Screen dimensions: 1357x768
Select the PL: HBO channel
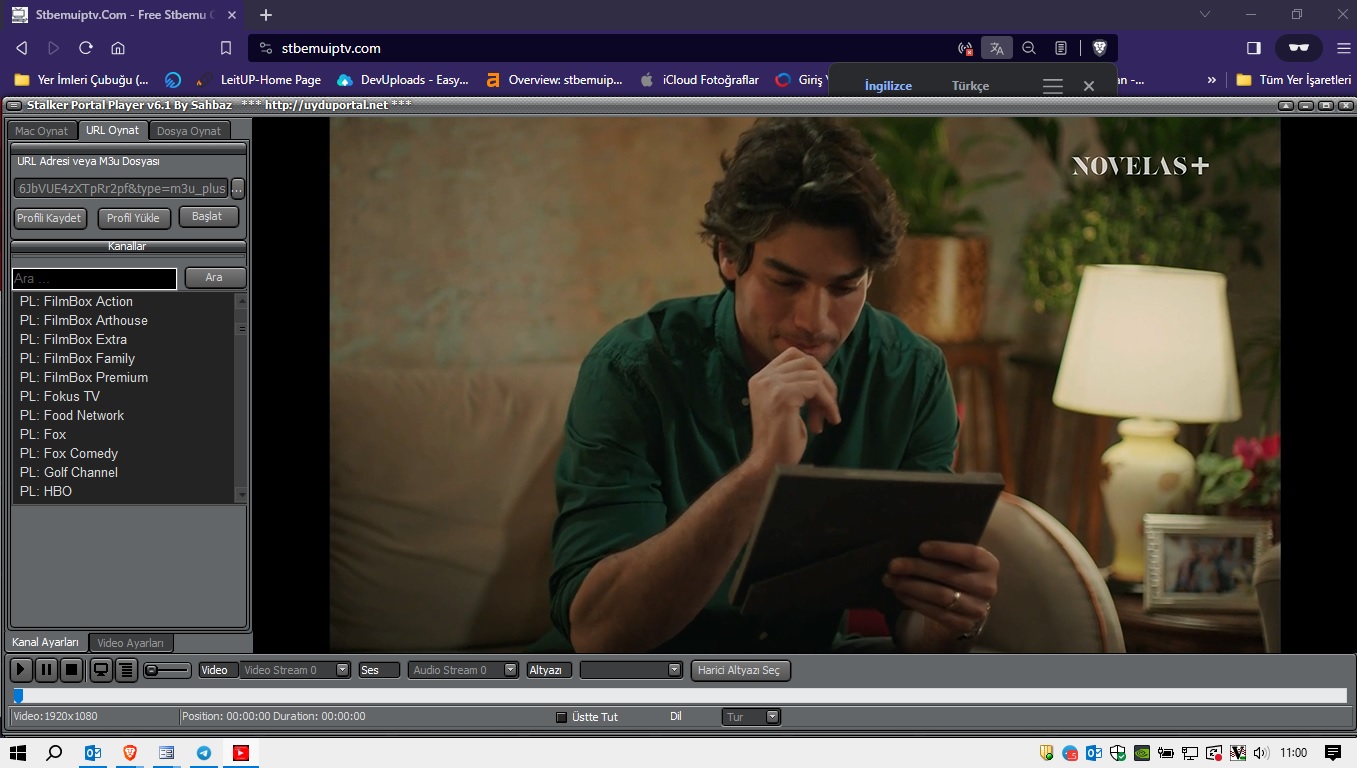point(124,491)
